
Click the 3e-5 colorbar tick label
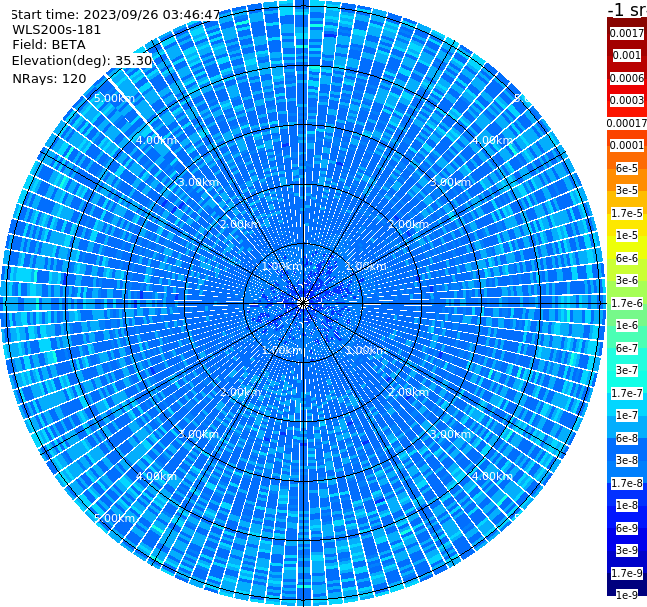pos(627,190)
